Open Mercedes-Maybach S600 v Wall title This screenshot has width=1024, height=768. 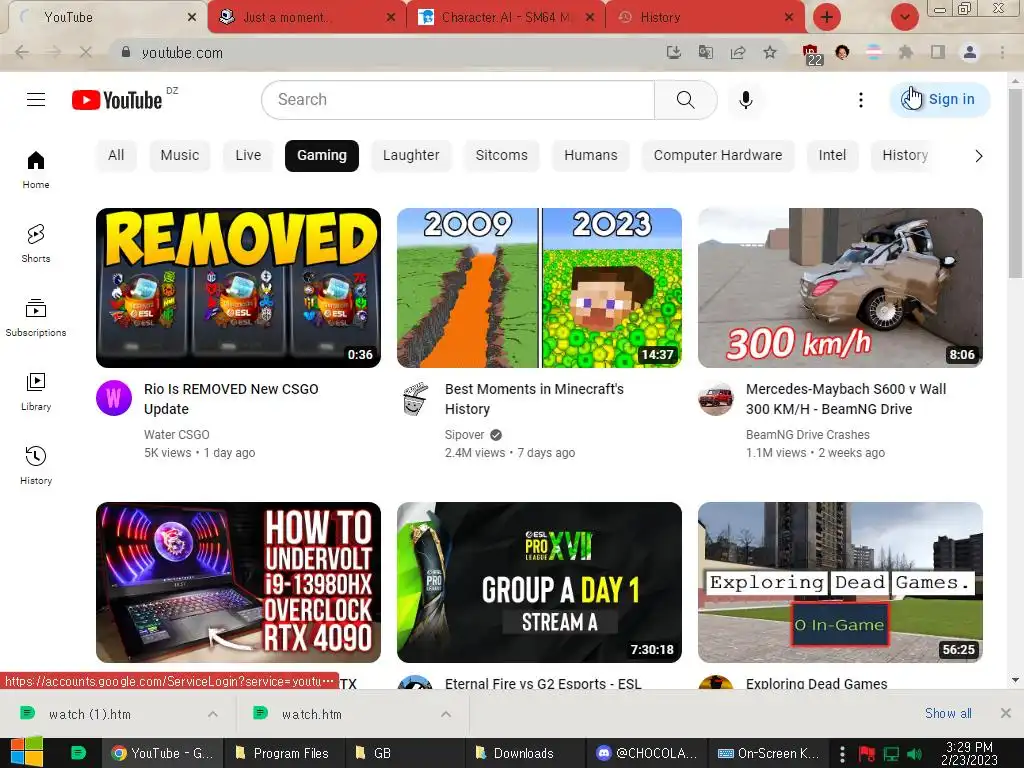[x=846, y=399]
